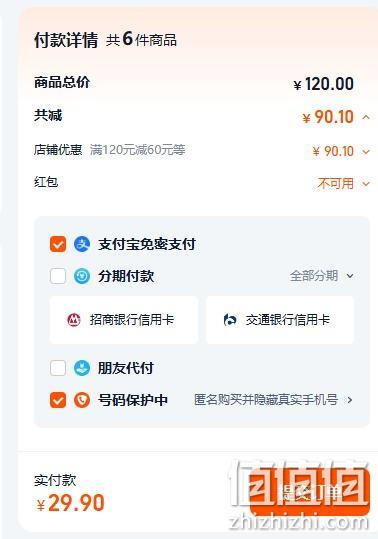Enable the 朋友代付 checkbox
The width and height of the screenshot is (378, 539).
point(58,368)
